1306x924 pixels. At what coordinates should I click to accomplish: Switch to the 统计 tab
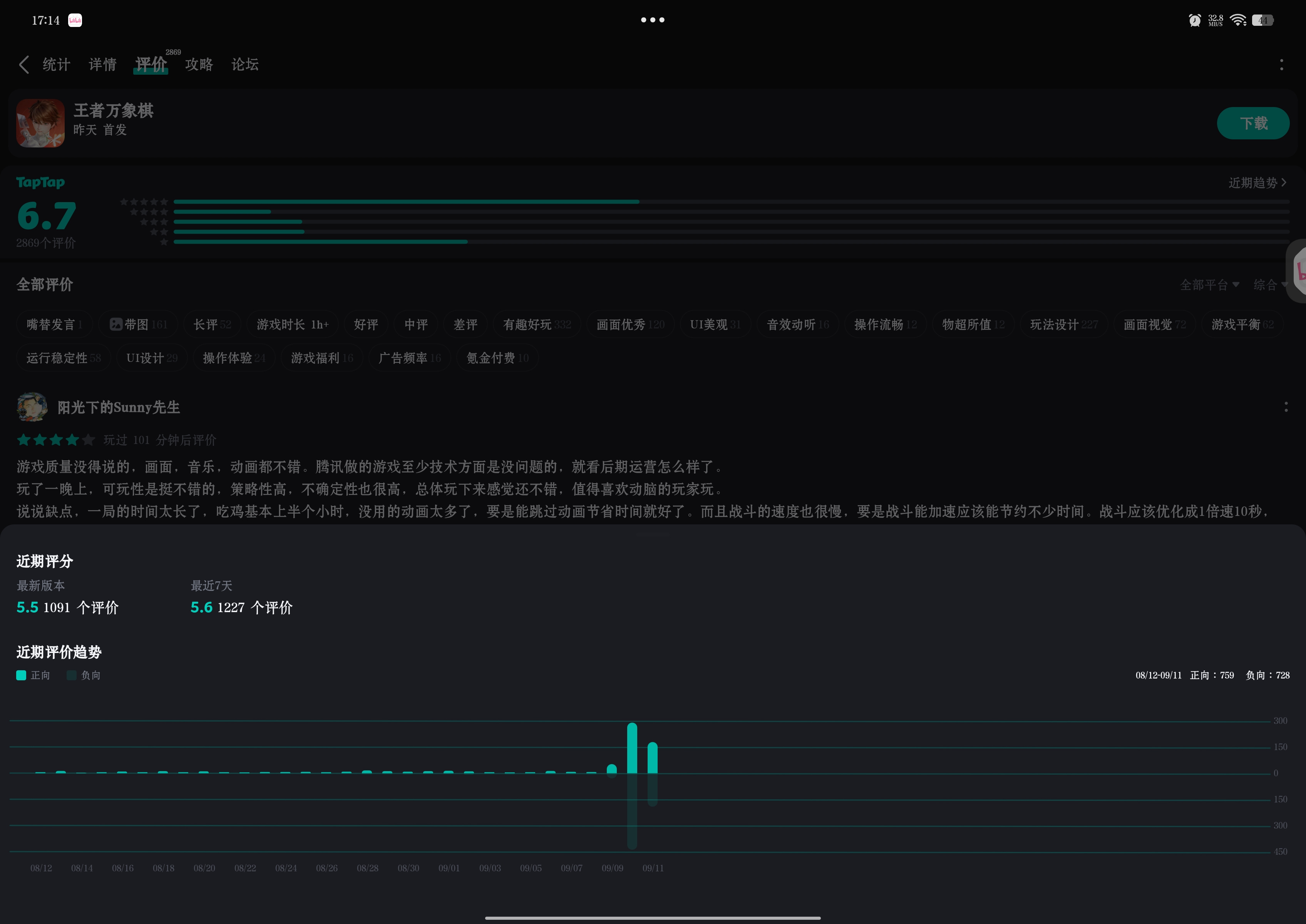point(56,64)
